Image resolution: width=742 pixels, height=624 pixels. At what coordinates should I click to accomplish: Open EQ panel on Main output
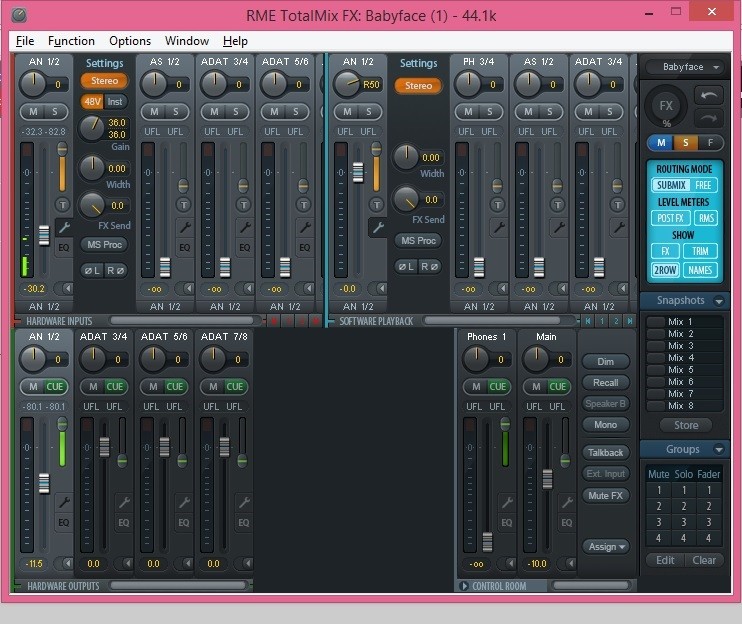coord(566,522)
